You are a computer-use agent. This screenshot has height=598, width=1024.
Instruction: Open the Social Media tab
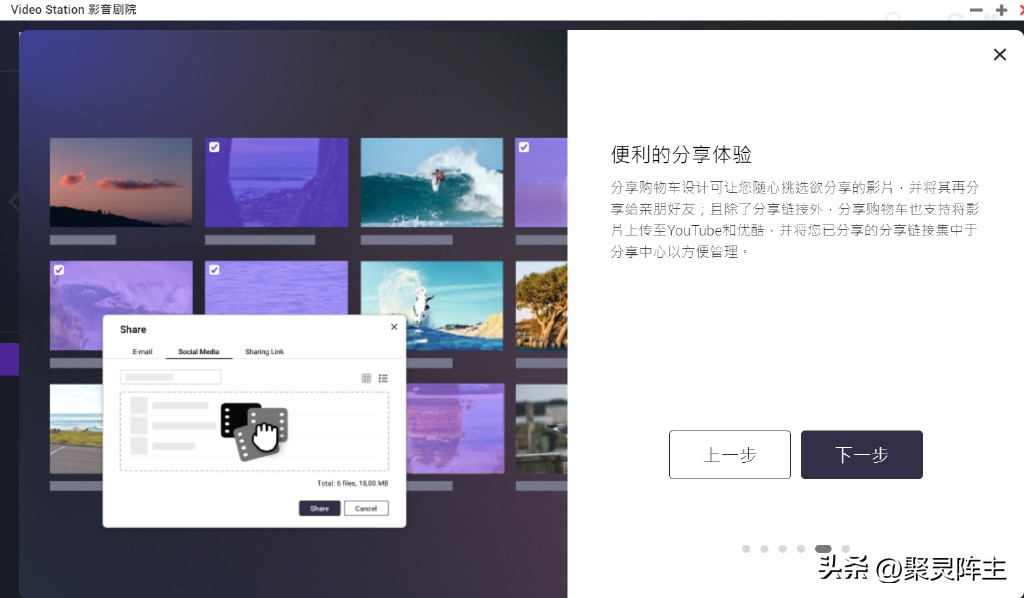point(200,351)
